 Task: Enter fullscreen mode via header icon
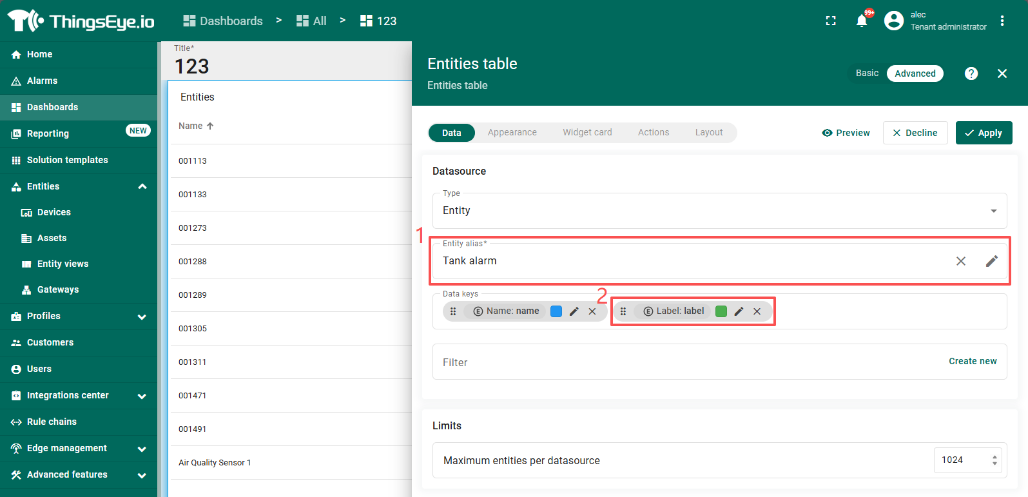[x=830, y=21]
